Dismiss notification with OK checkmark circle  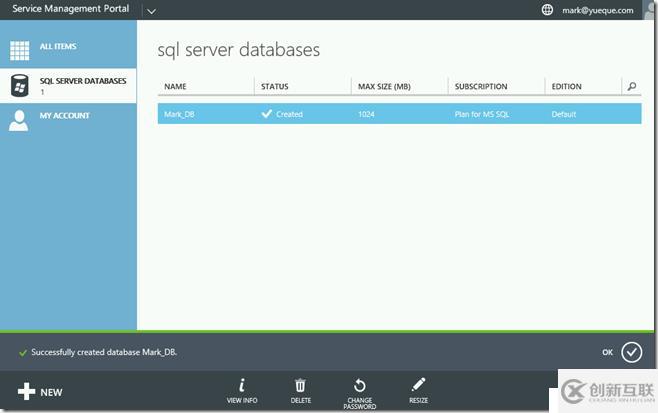coord(632,352)
